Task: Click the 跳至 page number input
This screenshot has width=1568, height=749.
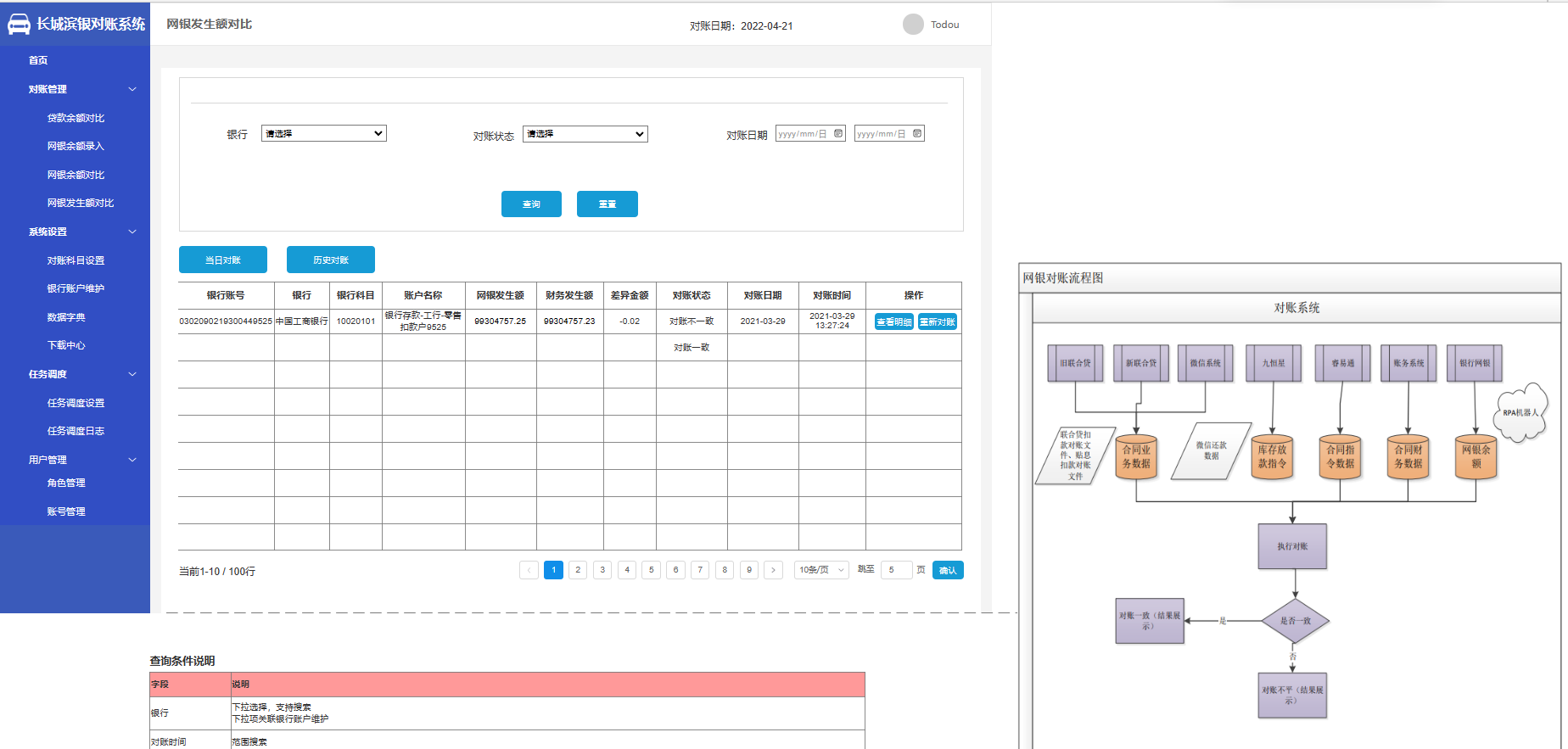Action: pos(896,570)
